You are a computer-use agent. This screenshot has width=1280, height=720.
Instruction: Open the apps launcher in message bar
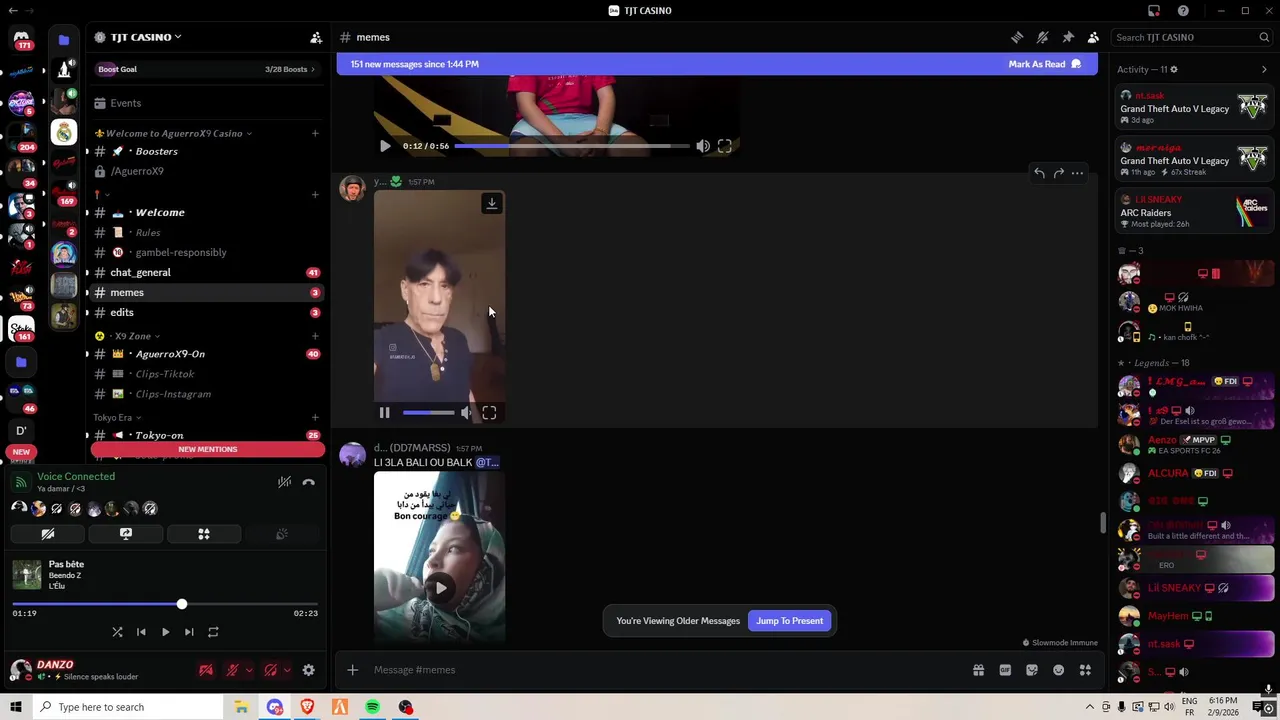pyautogui.click(x=1085, y=670)
